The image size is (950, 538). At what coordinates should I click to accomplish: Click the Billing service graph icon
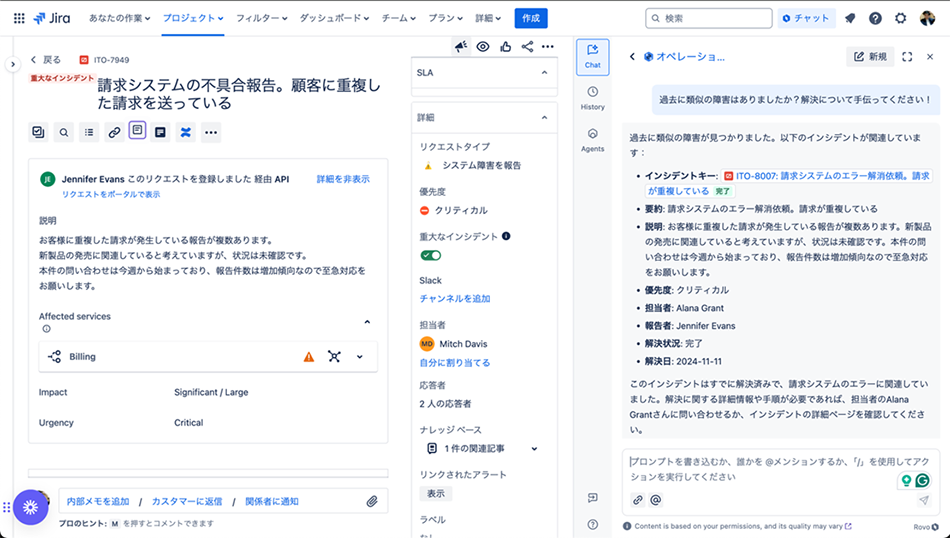(334, 357)
